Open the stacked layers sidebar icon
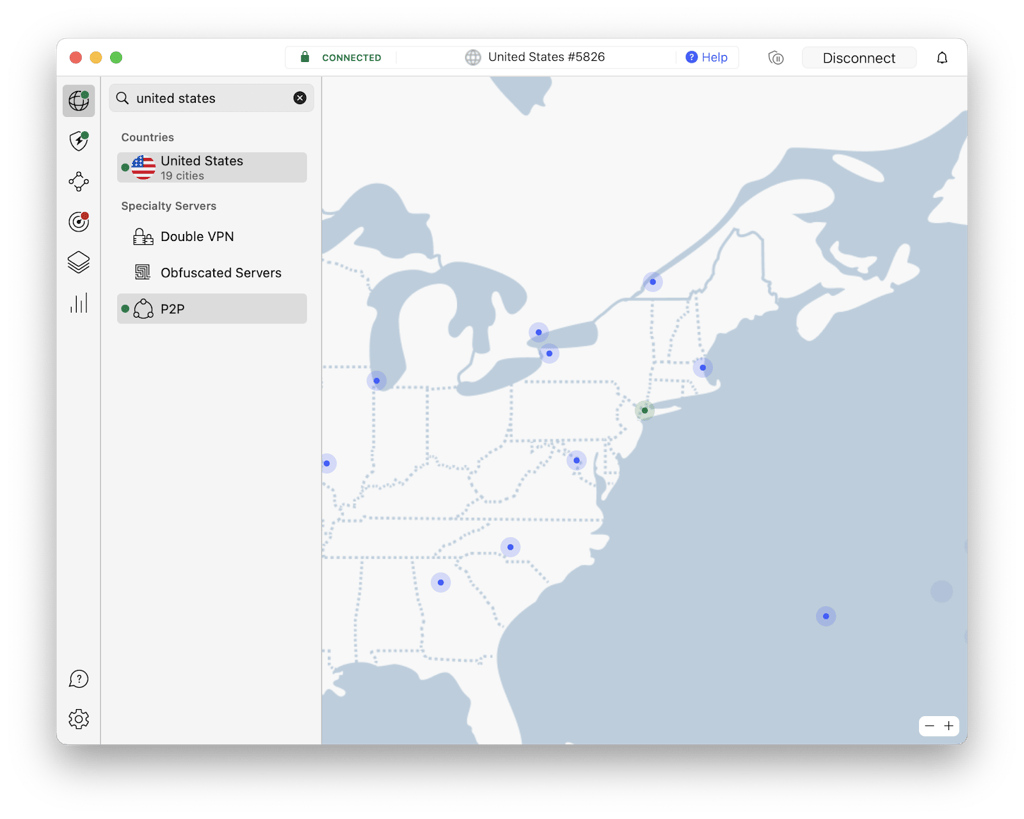This screenshot has width=1024, height=819. [78, 263]
